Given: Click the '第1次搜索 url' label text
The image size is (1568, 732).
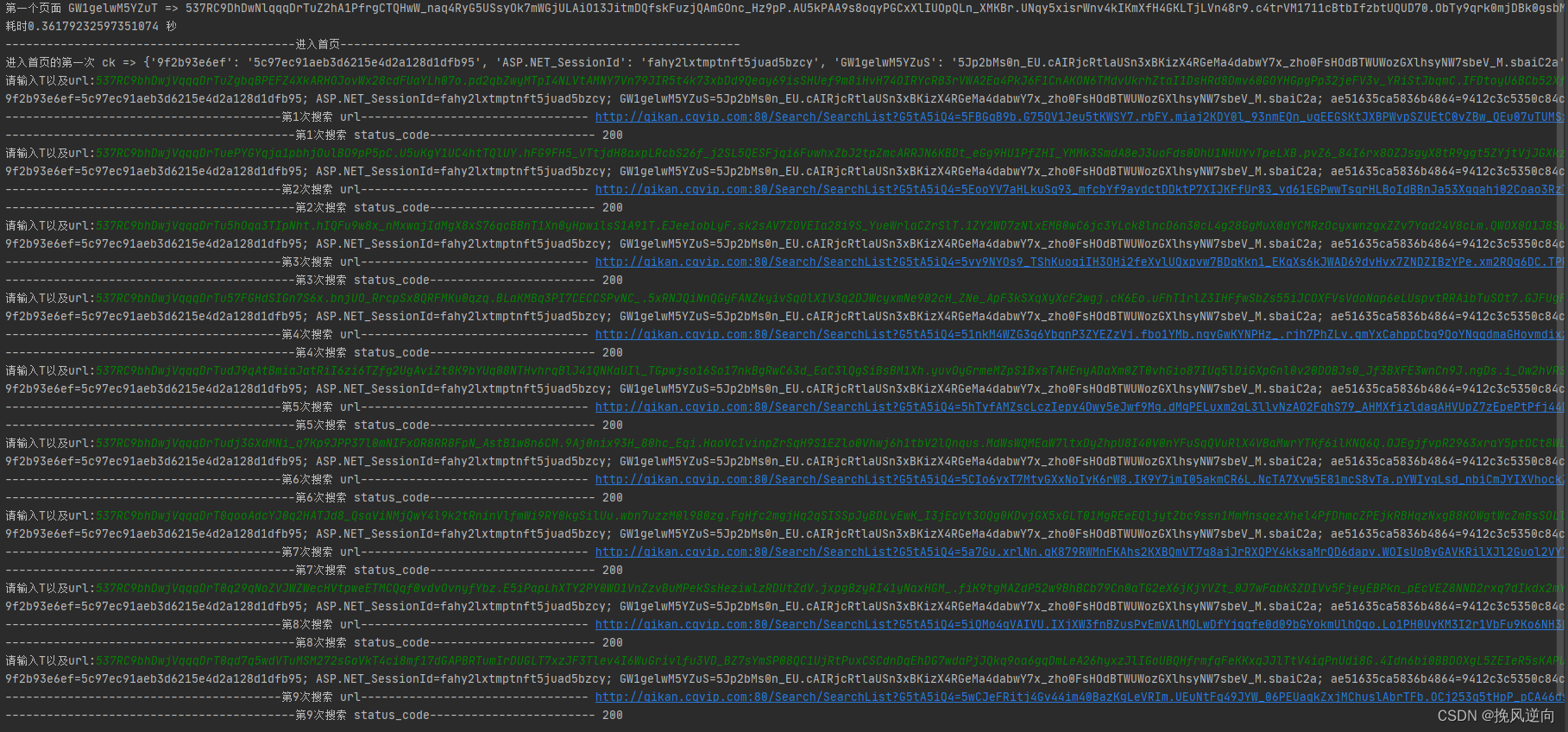Looking at the screenshot, I should click(x=321, y=117).
